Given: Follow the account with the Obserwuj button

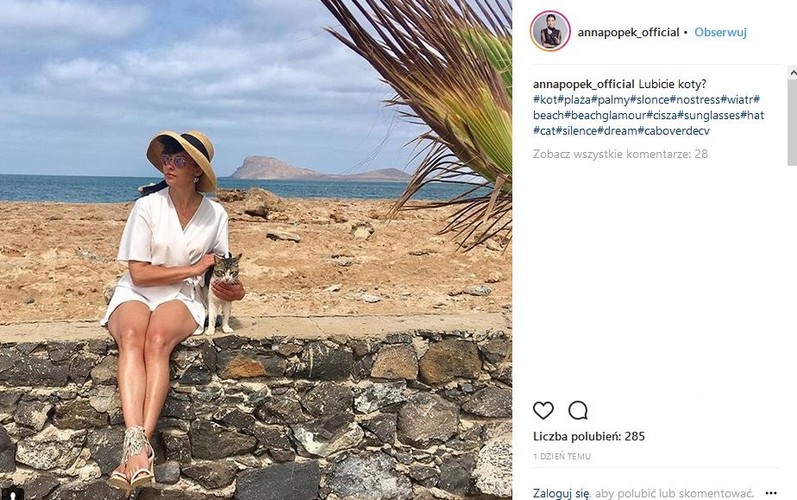Looking at the screenshot, I should tap(720, 32).
